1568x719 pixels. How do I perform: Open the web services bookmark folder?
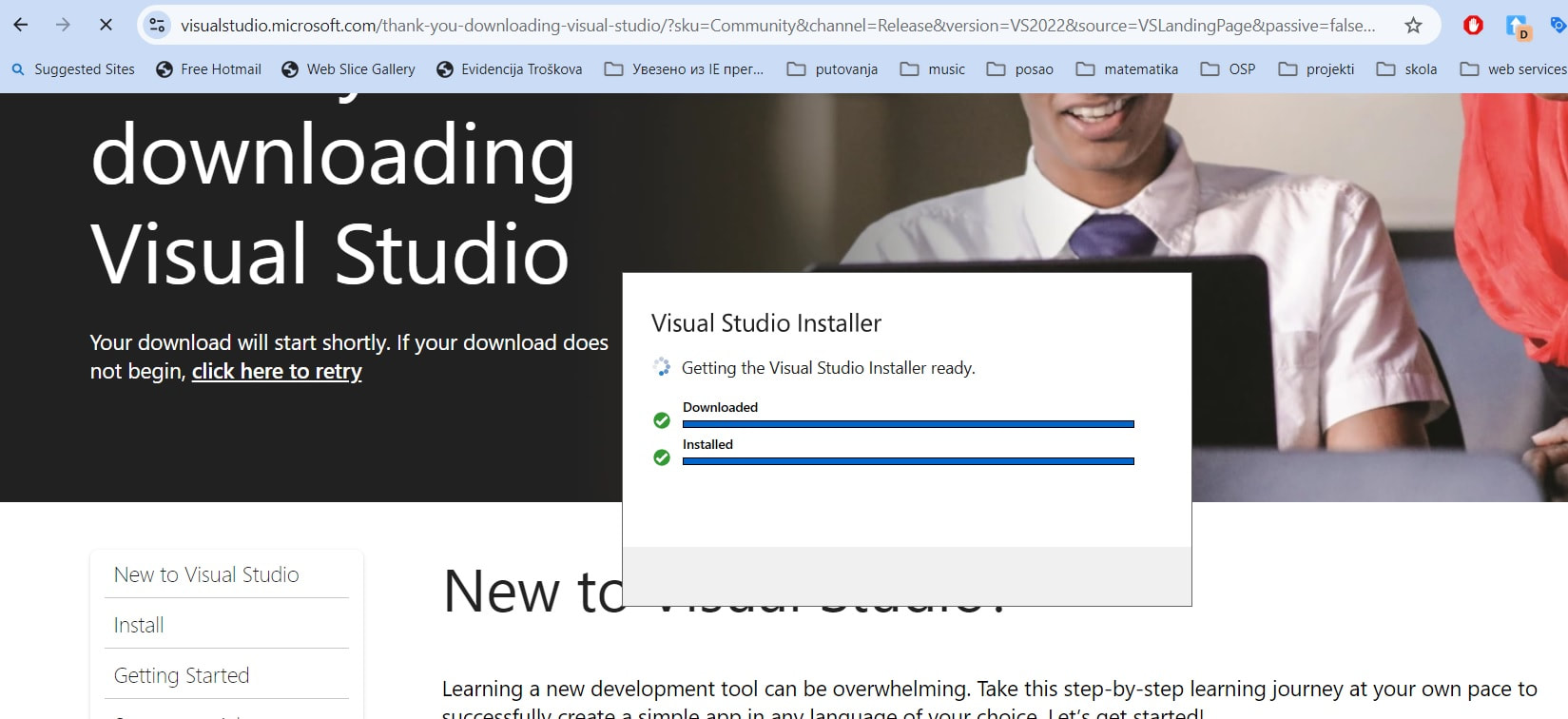point(1514,69)
